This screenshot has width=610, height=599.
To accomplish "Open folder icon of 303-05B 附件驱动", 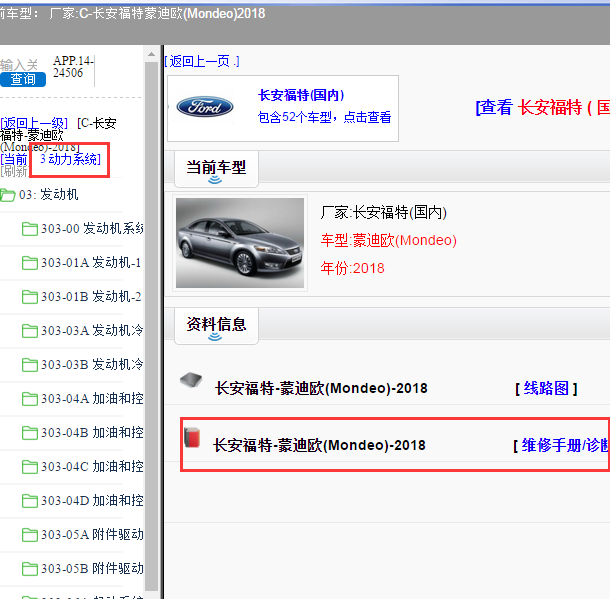I will tap(30, 569).
